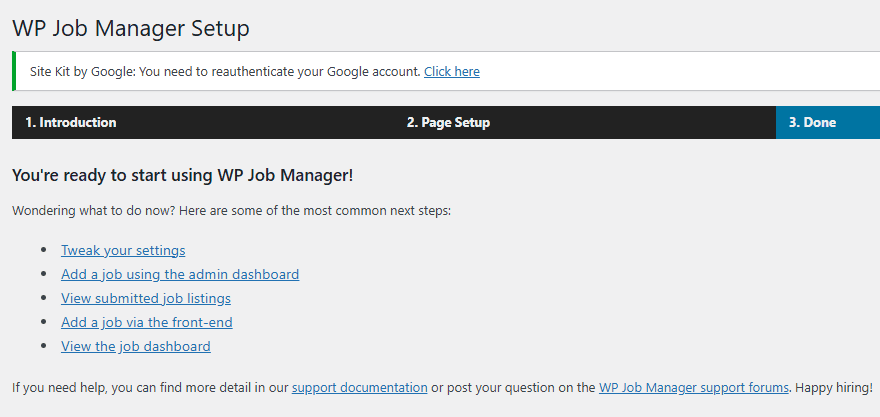880x417 pixels.
Task: Open 'Add a job using the admin dashboard'
Action: (180, 274)
